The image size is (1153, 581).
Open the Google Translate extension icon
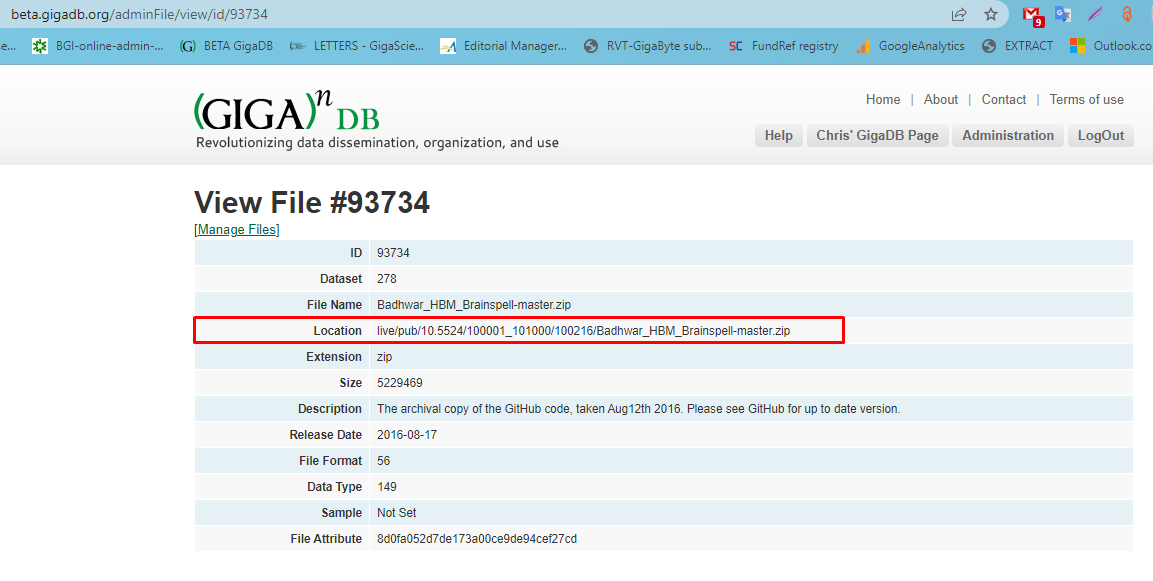click(1062, 15)
